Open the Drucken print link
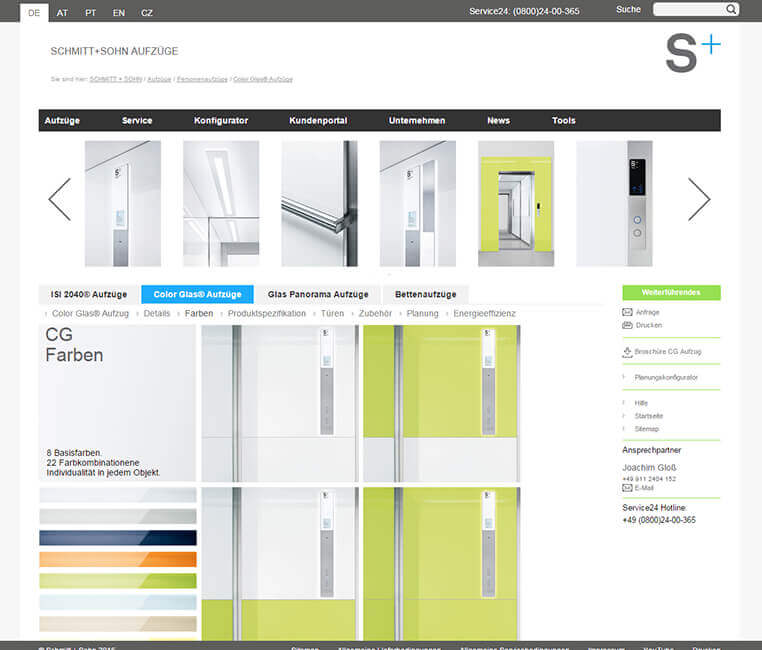Viewport: 762px width, 650px height. [x=649, y=325]
